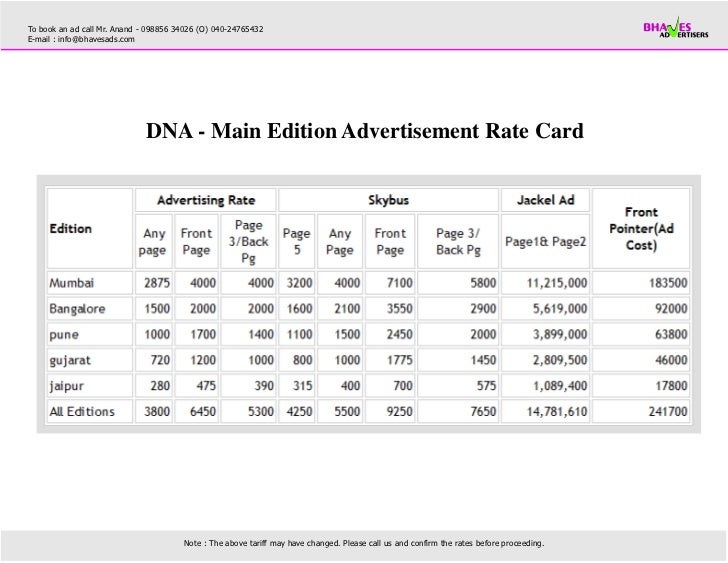Image resolution: width=728 pixels, height=563 pixels.
Task: Select the gujarat value 1450
Action: click(x=483, y=360)
